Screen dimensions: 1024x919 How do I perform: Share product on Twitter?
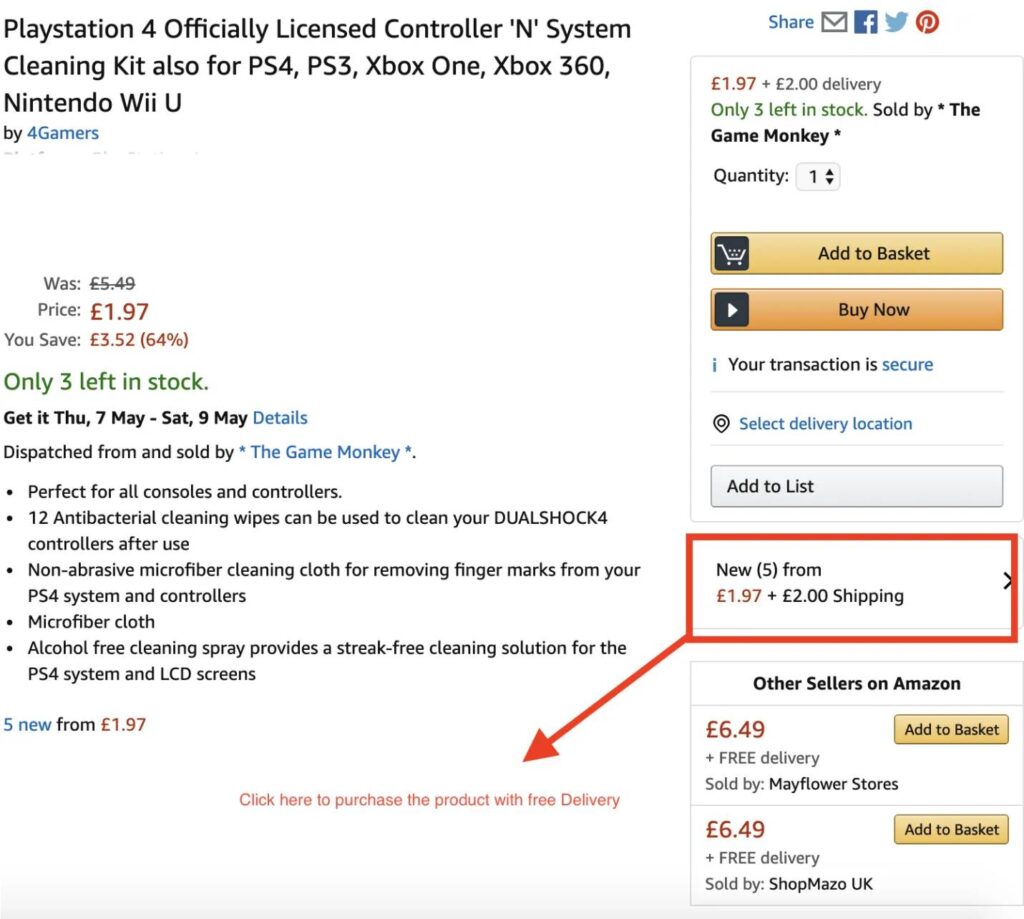click(896, 22)
